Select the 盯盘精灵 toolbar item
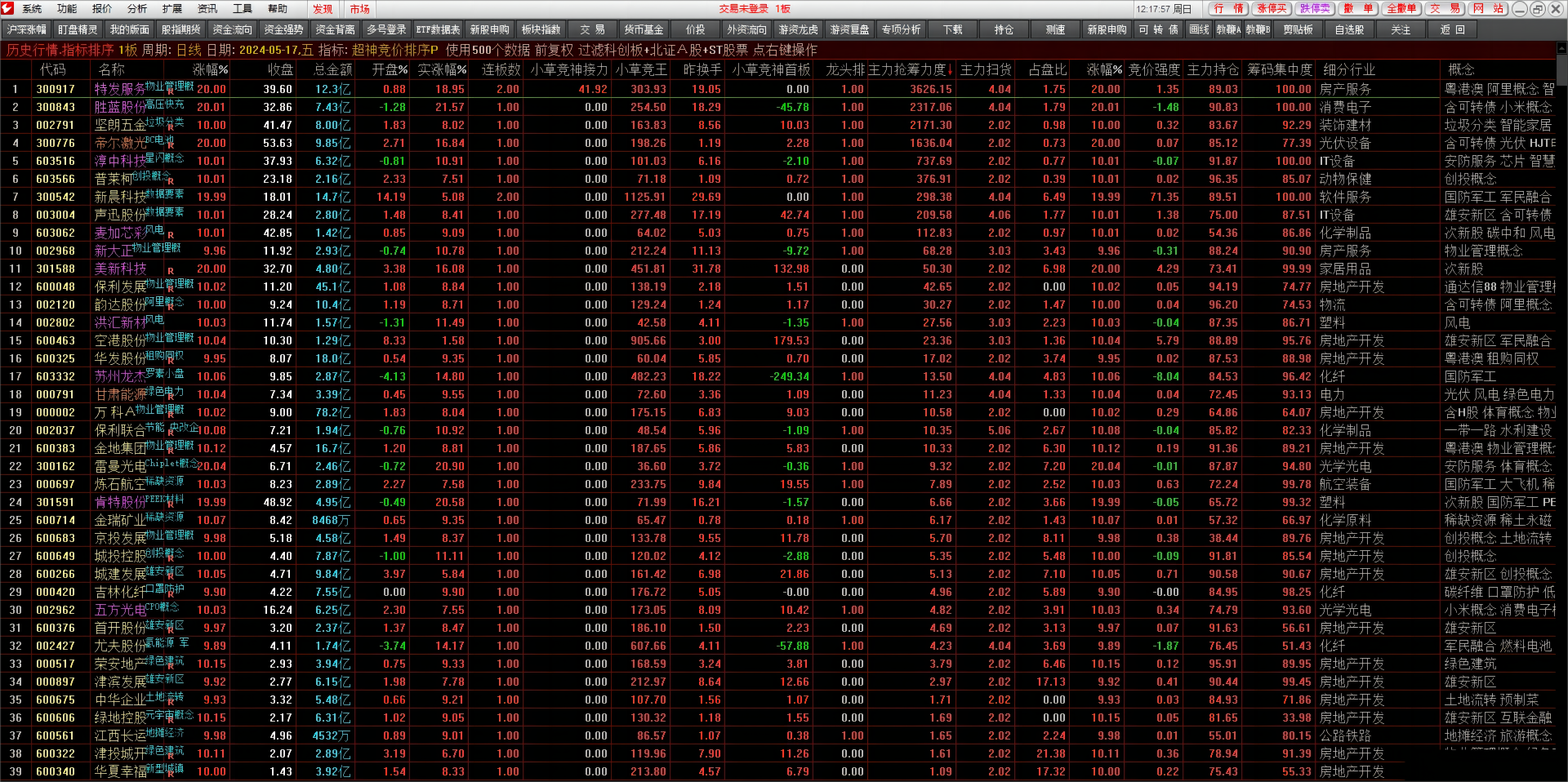Image resolution: width=1568 pixels, height=782 pixels. 78,29
